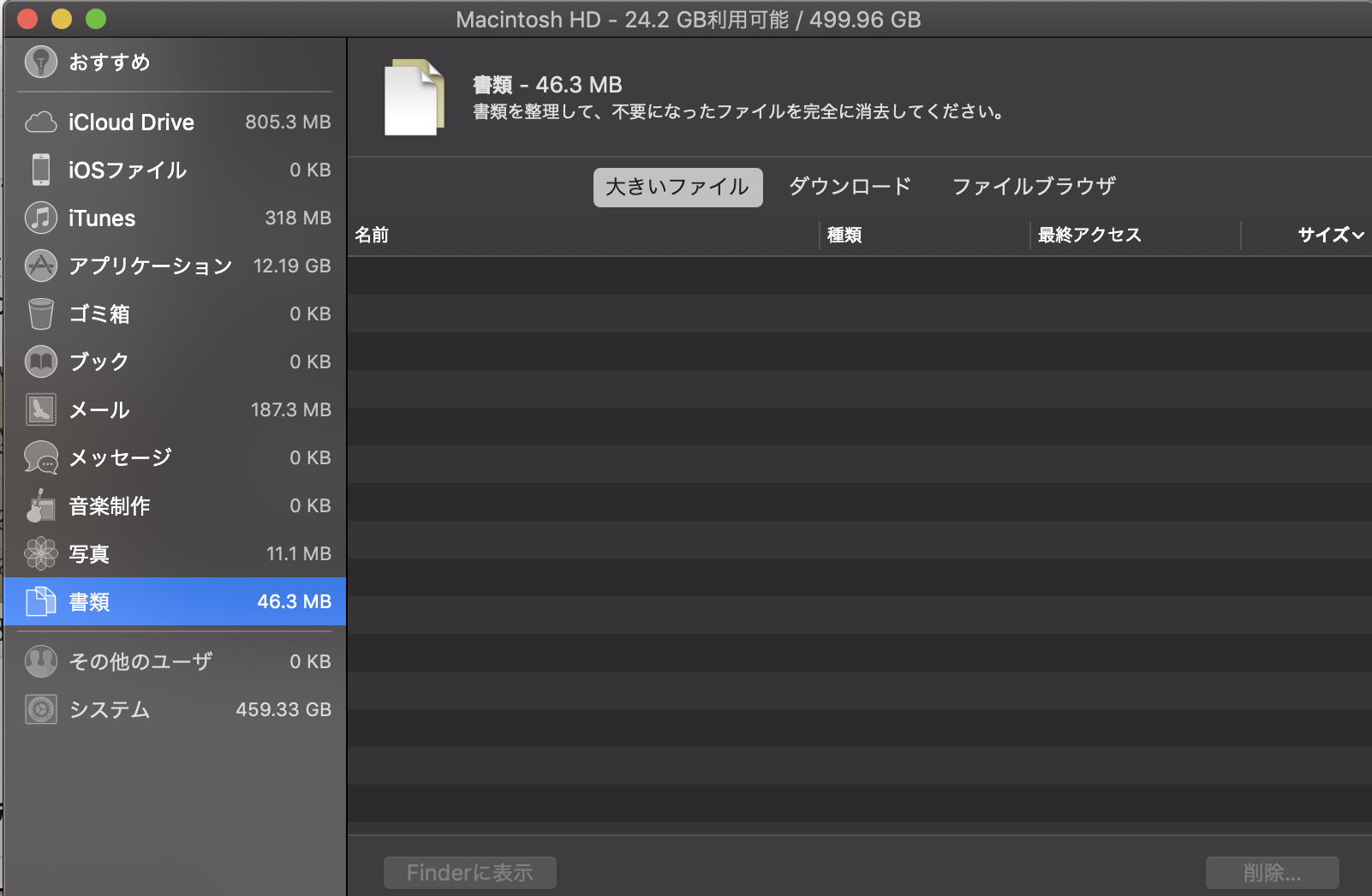Click the Finderに表示 button
The image size is (1372, 896).
click(x=470, y=873)
